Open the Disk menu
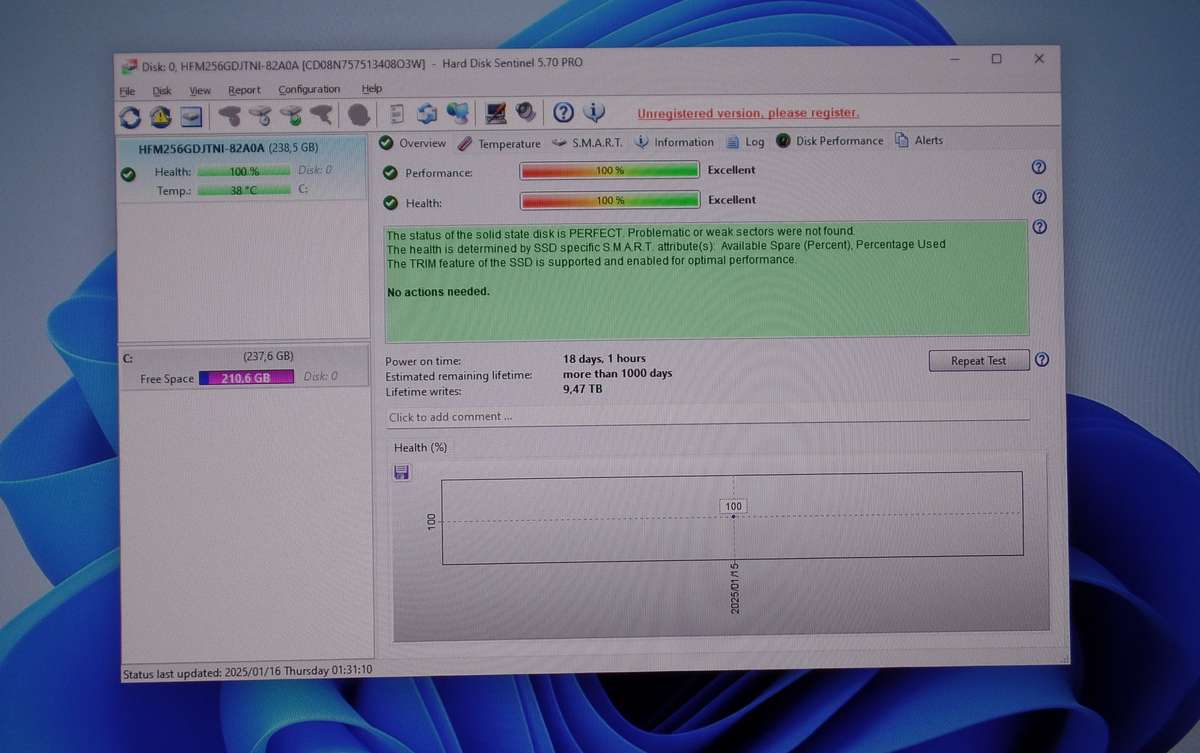Viewport: 1200px width, 753px height. pyautogui.click(x=162, y=90)
